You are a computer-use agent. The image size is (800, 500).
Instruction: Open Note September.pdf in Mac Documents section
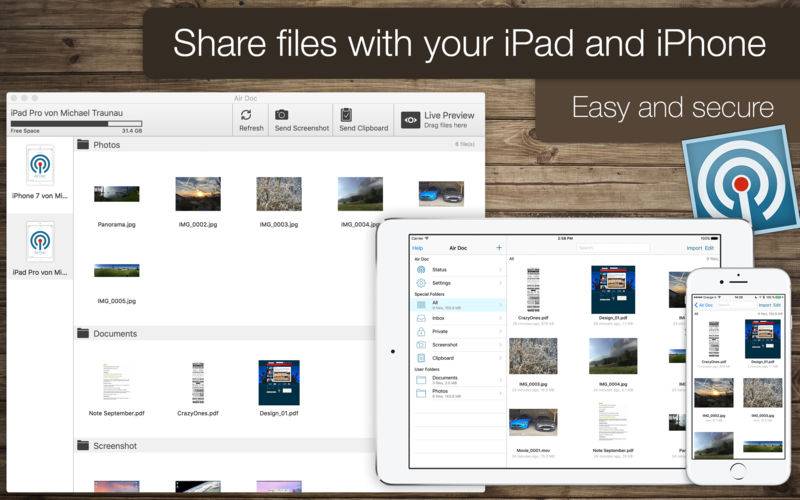[116, 382]
